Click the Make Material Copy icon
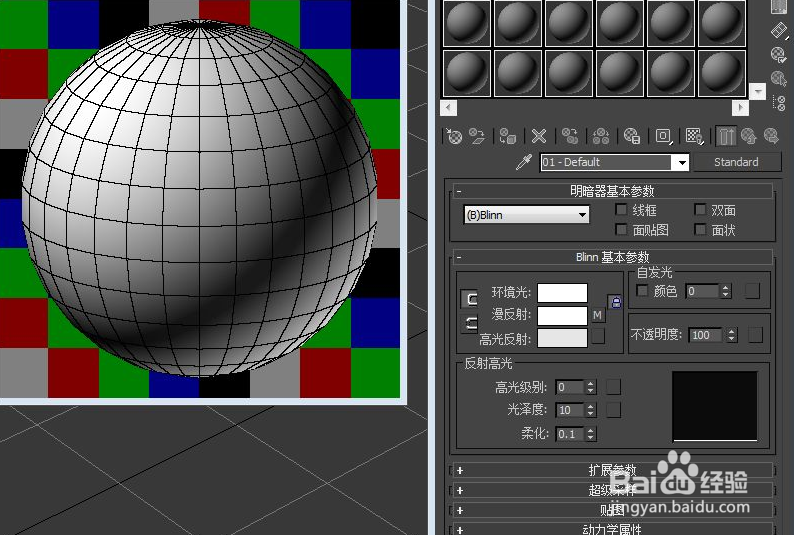 click(x=570, y=136)
